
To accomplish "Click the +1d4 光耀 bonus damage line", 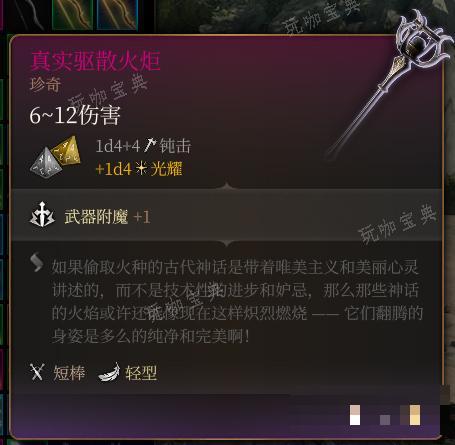I will [x=139, y=169].
